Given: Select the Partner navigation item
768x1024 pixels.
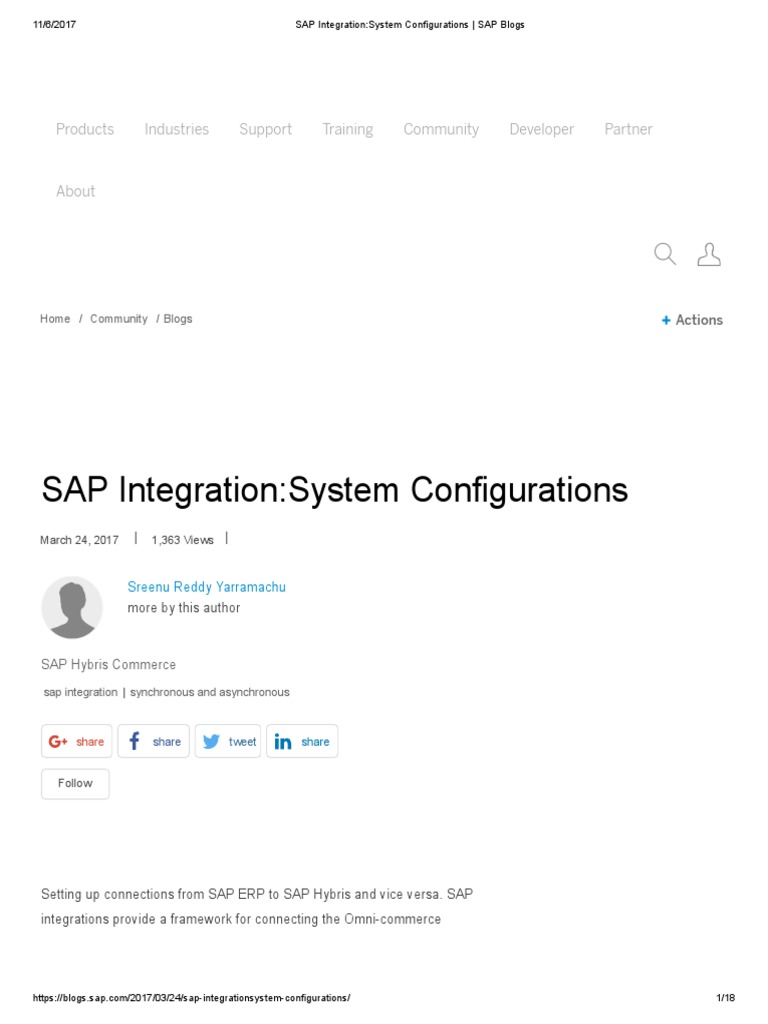Looking at the screenshot, I should pos(629,129).
